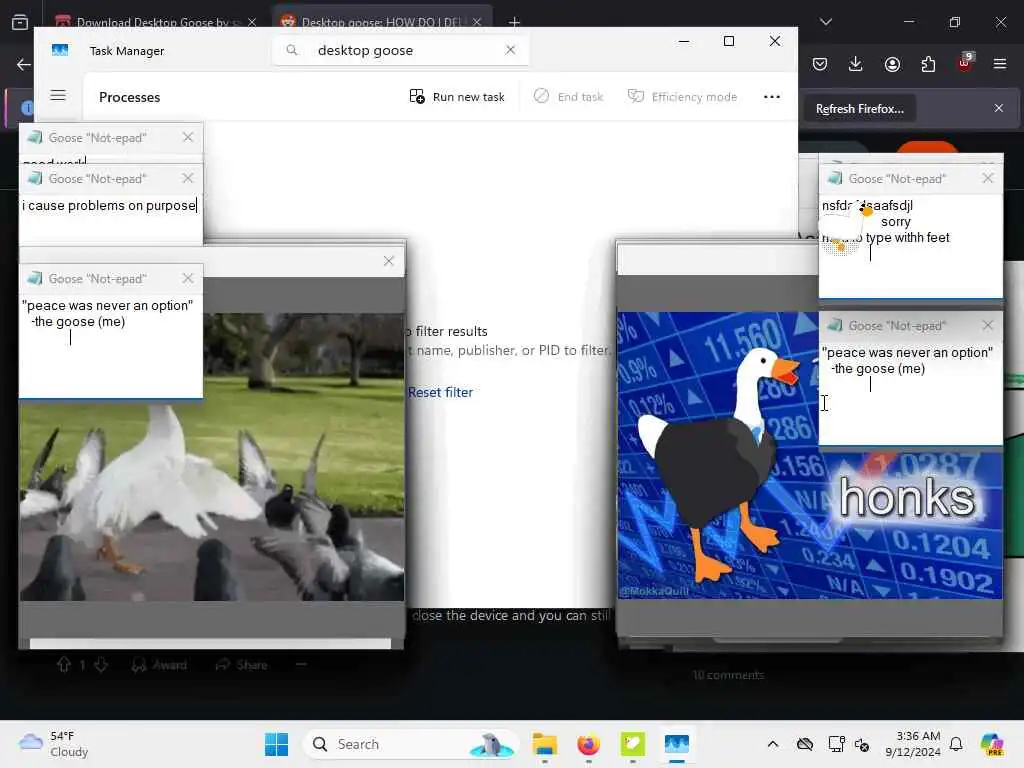Click Task Manager icon on the taskbar

tap(677, 744)
